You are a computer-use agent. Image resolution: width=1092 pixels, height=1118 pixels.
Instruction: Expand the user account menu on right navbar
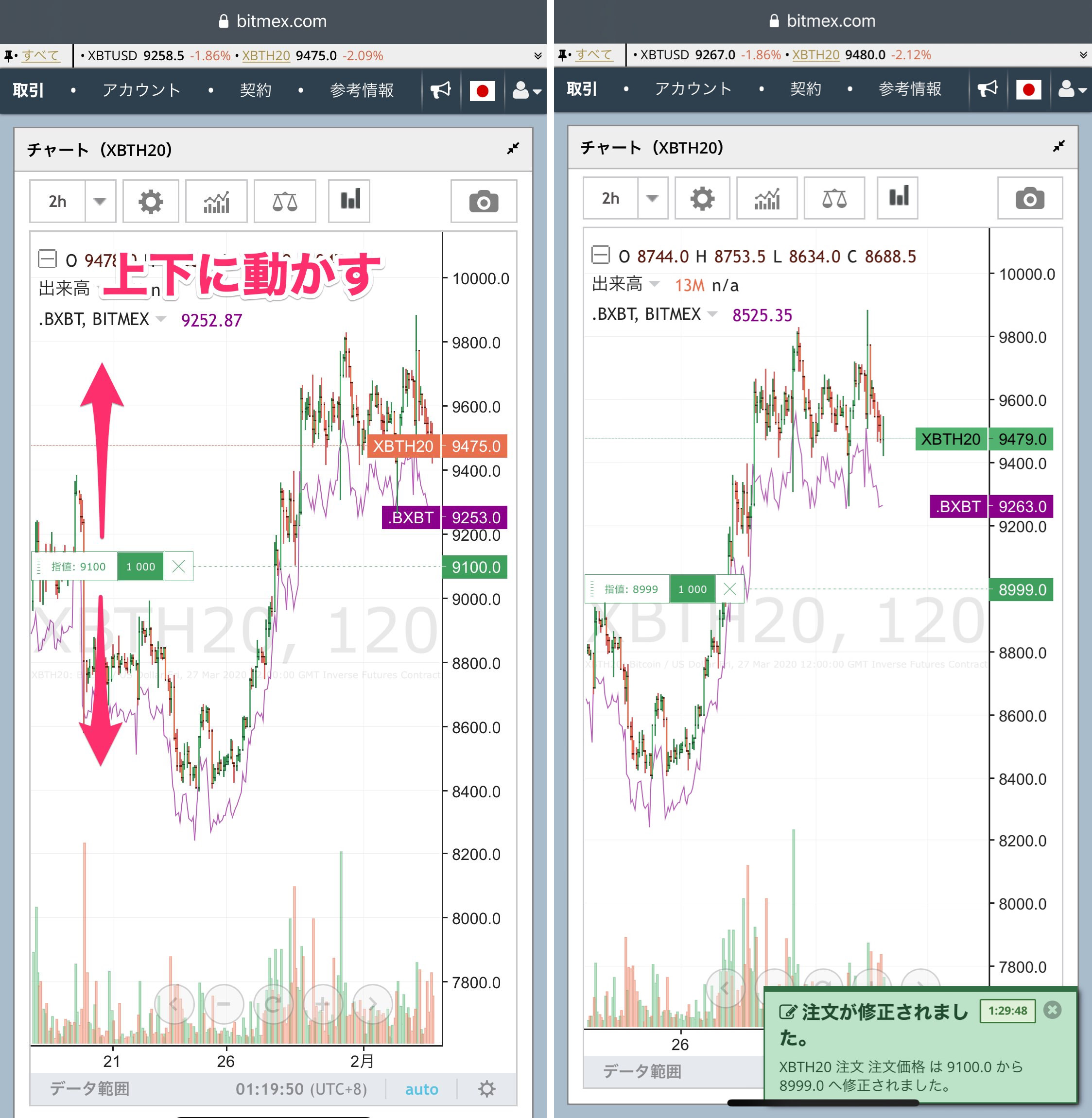tap(1072, 89)
